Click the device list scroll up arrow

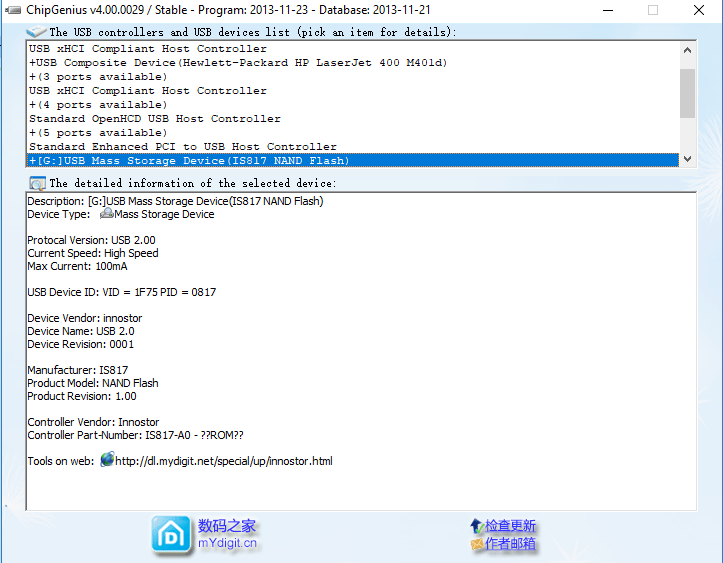point(687,50)
